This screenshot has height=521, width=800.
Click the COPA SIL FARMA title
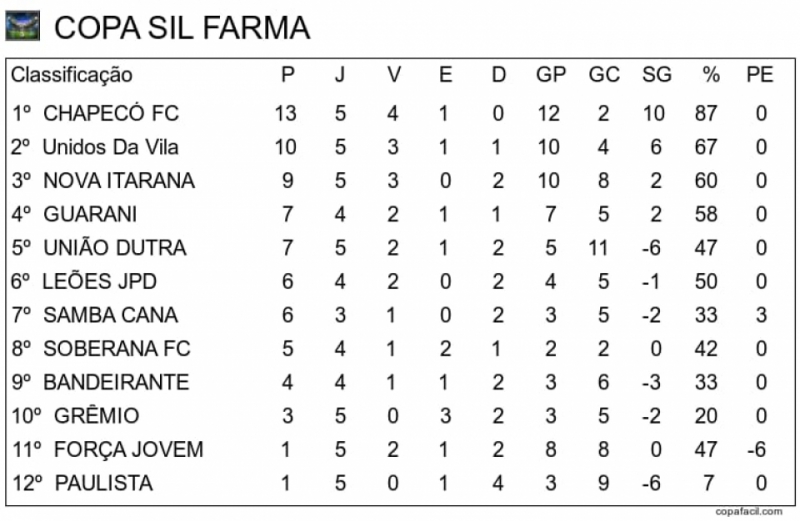click(x=182, y=28)
